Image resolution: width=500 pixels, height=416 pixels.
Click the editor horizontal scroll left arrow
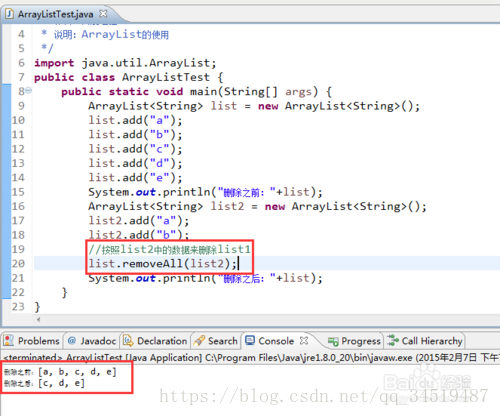(x=39, y=319)
